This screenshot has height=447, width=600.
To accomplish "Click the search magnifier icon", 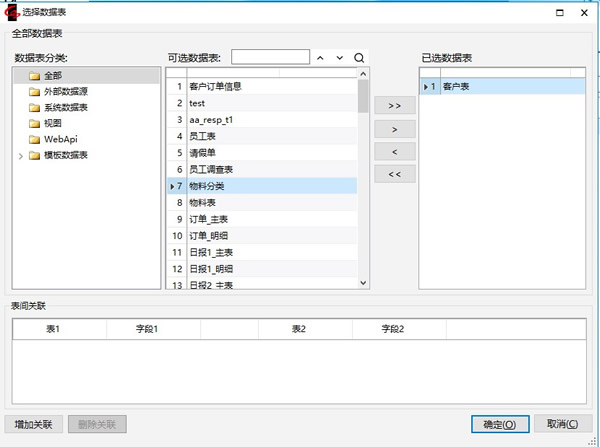I will point(359,58).
